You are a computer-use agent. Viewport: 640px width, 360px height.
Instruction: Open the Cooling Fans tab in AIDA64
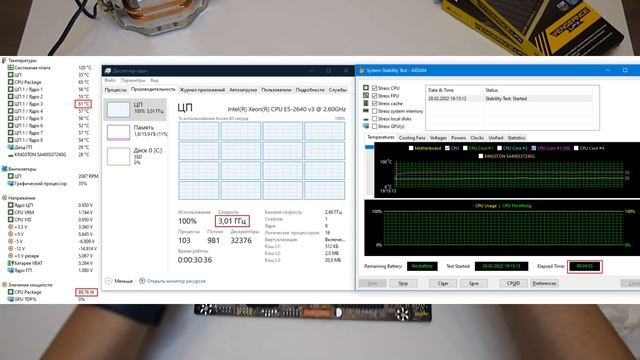coord(412,138)
